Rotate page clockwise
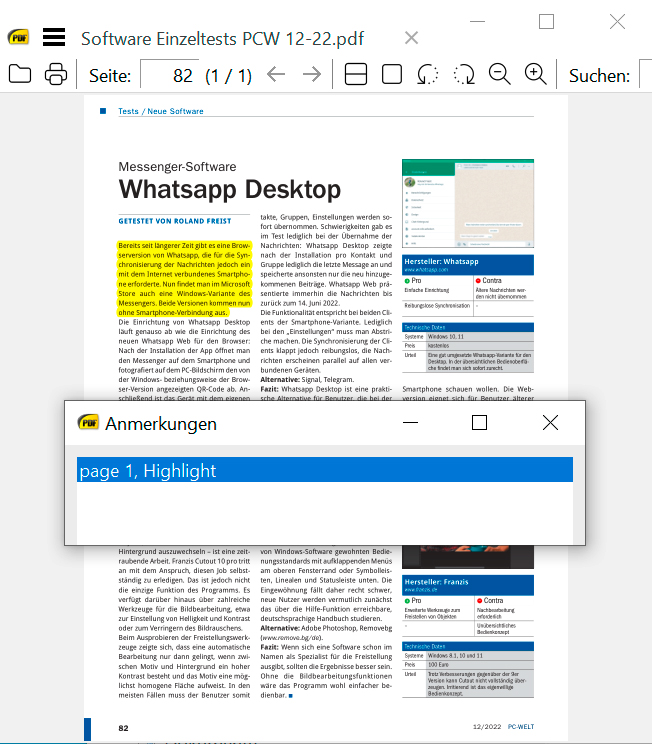Image resolution: width=652 pixels, height=744 pixels. [x=464, y=74]
